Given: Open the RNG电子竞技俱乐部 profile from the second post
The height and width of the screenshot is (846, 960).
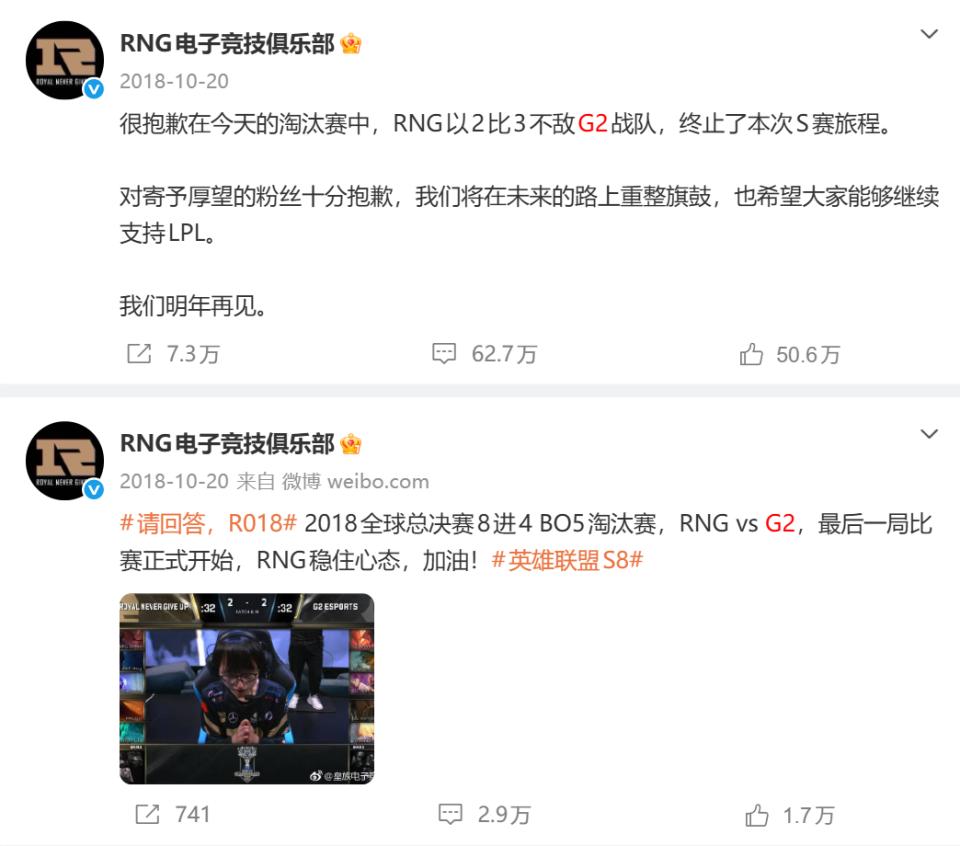Looking at the screenshot, I should click(227, 444).
